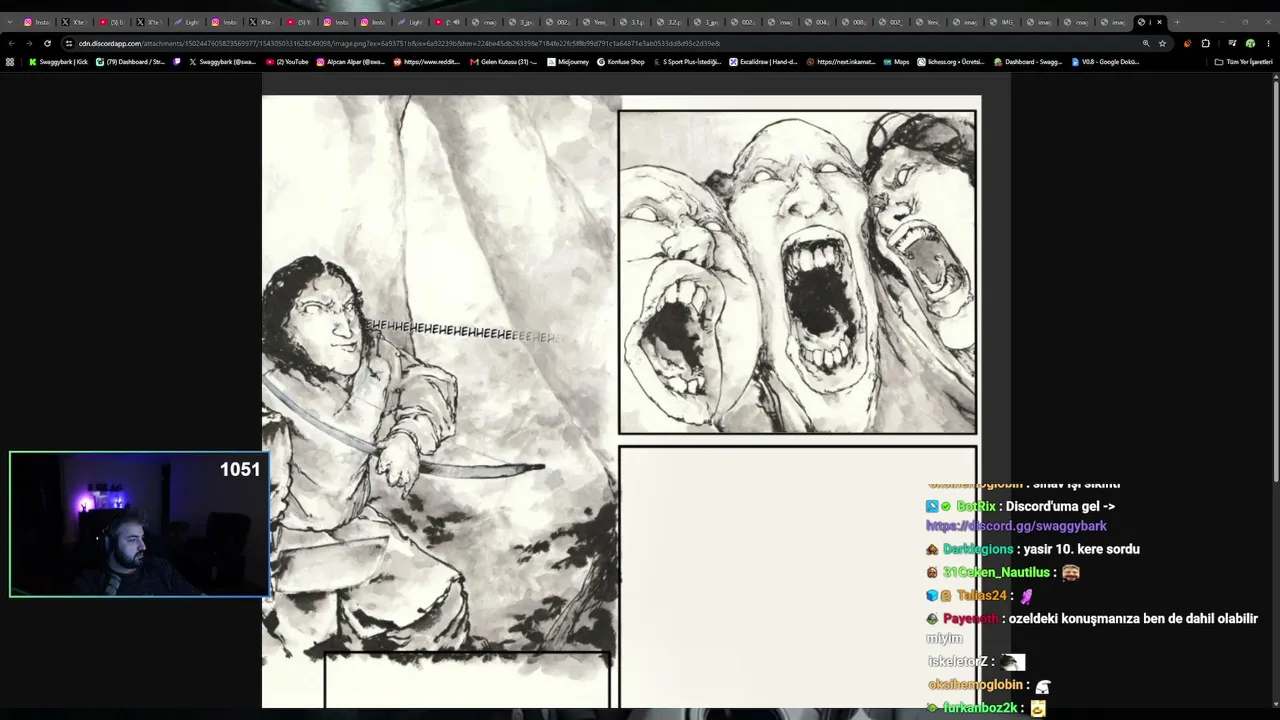Click the Payenoth username in chat
The image size is (1280, 720).
[971, 619]
